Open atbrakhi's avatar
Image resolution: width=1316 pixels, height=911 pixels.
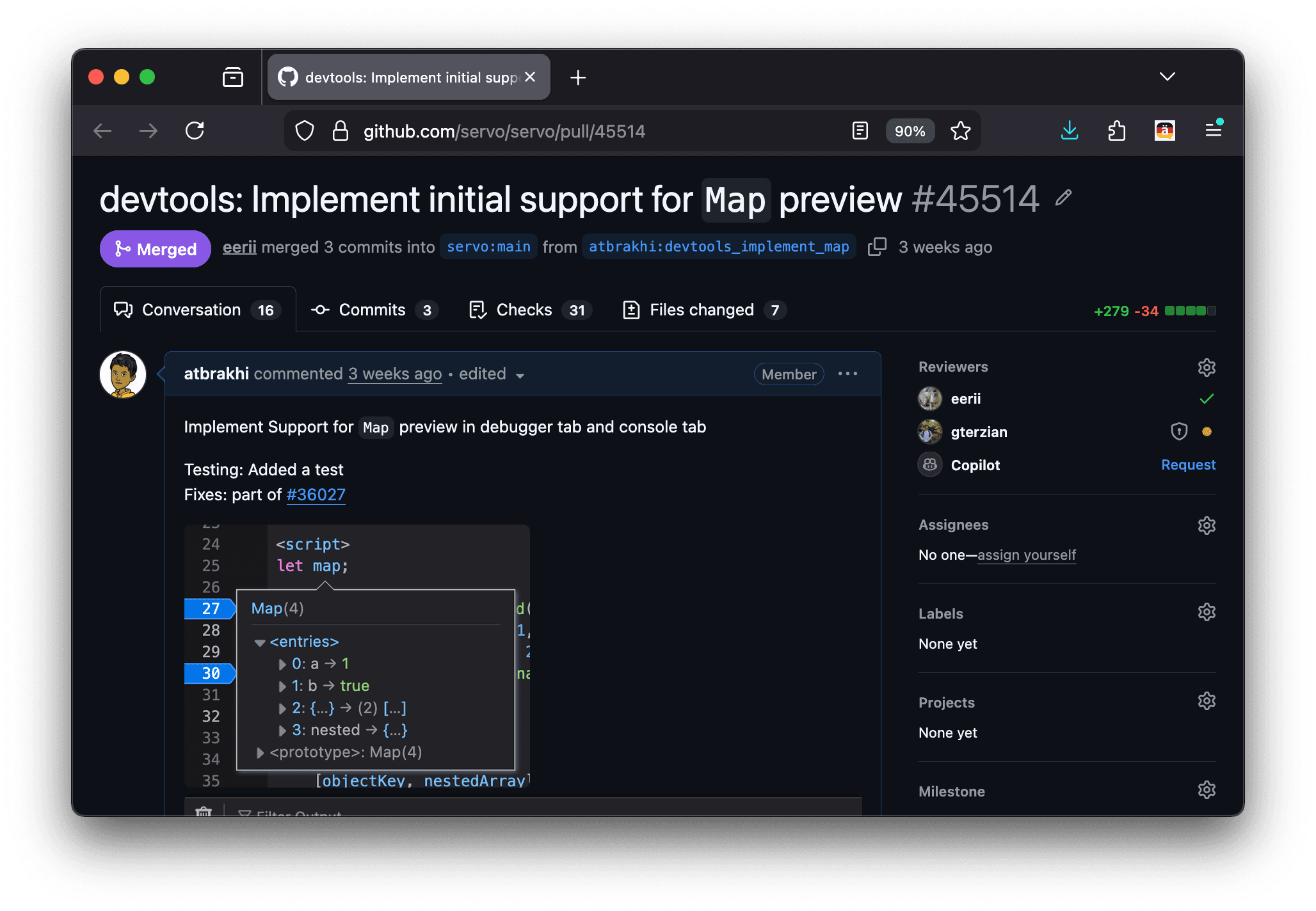(x=123, y=374)
